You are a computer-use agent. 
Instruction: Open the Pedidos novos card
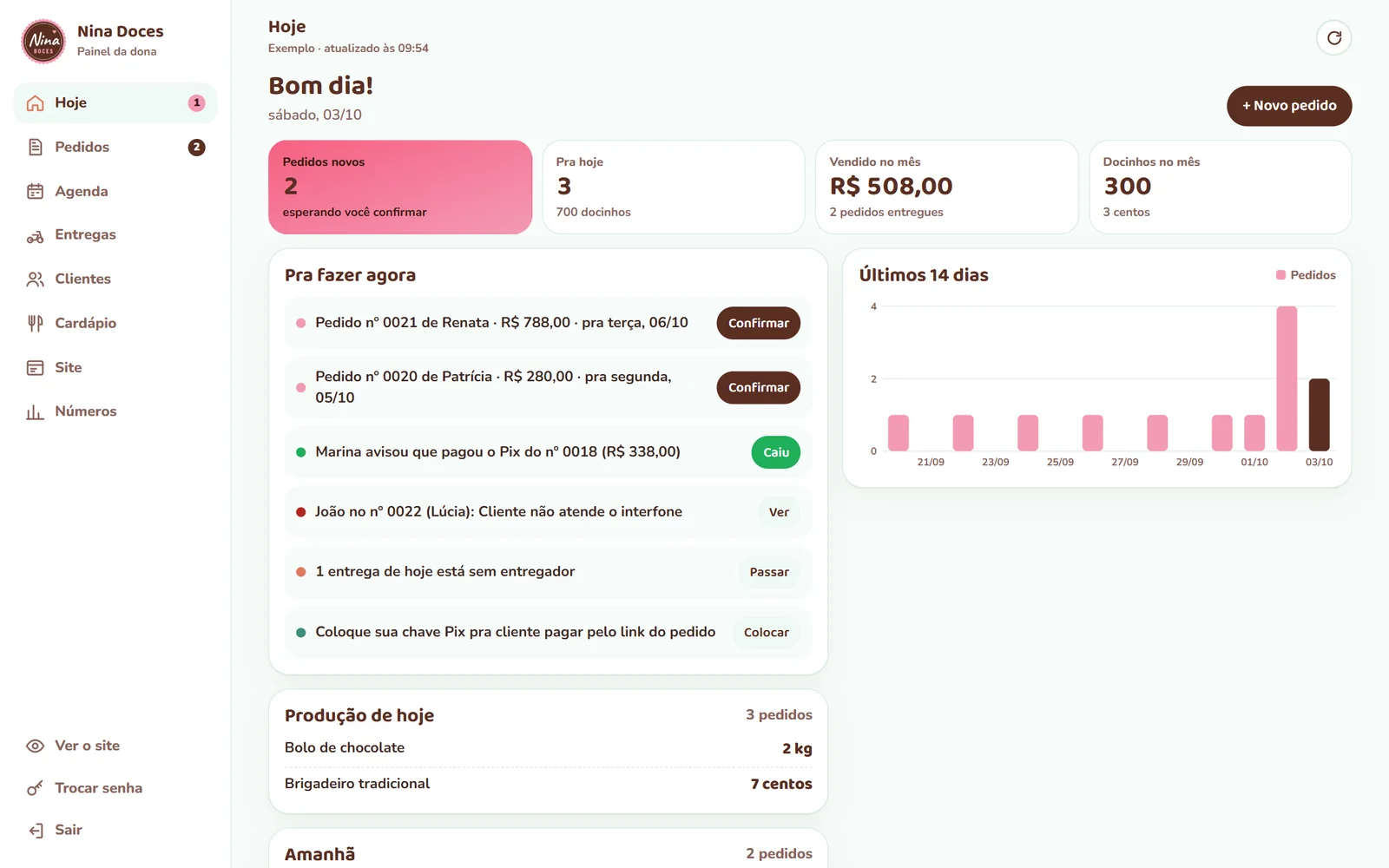point(400,187)
